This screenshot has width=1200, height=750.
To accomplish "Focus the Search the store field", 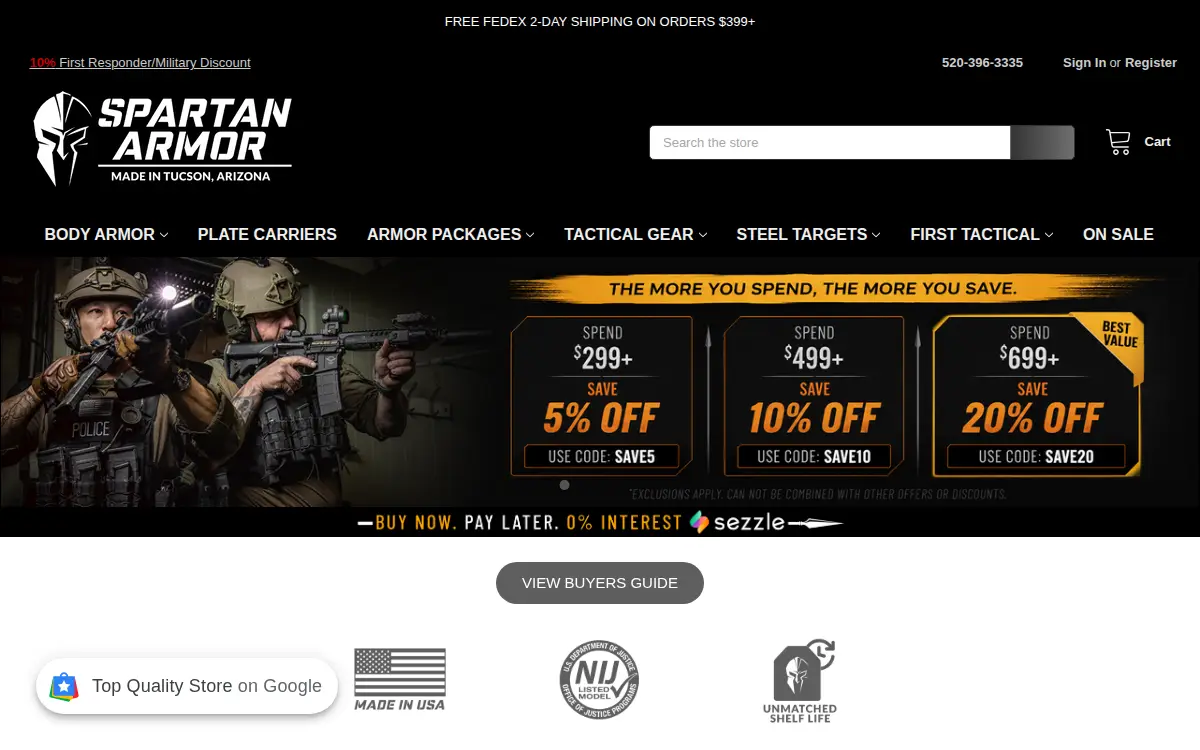I will coord(830,142).
